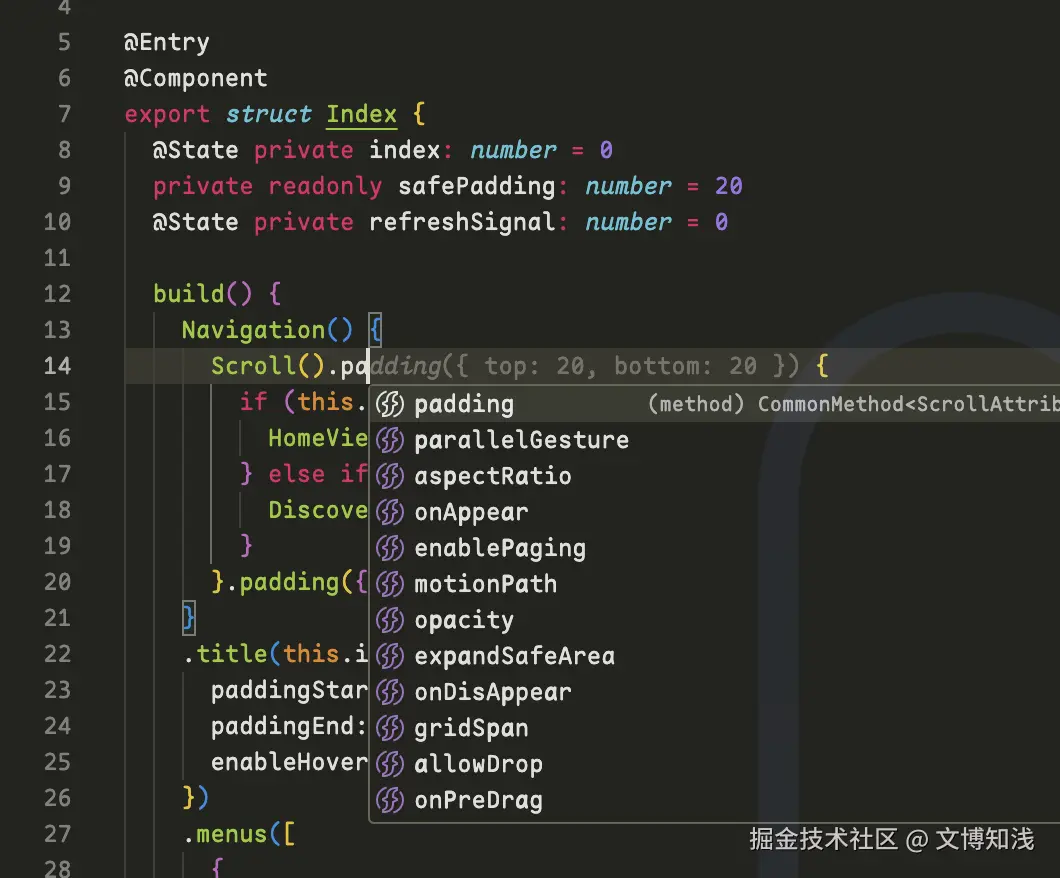
Task: Click 'build()' on line 12
Action: pos(202,294)
